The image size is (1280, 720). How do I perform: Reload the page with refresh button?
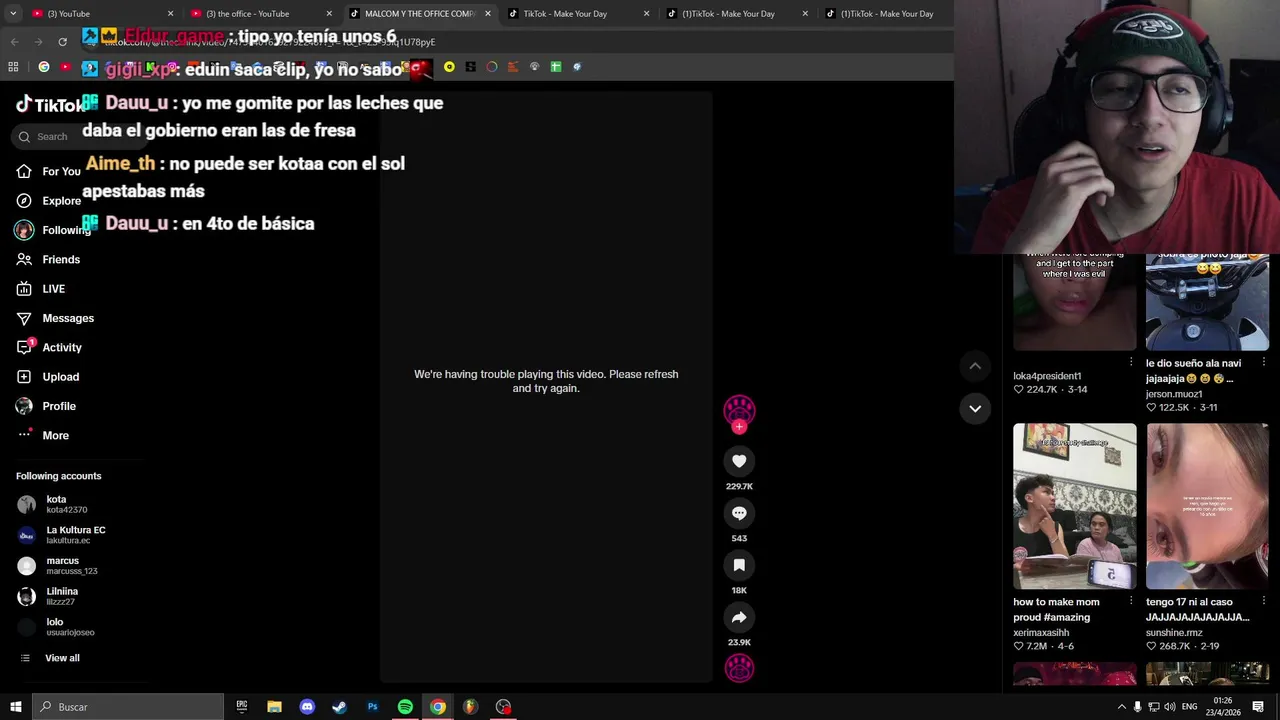pyautogui.click(x=62, y=42)
